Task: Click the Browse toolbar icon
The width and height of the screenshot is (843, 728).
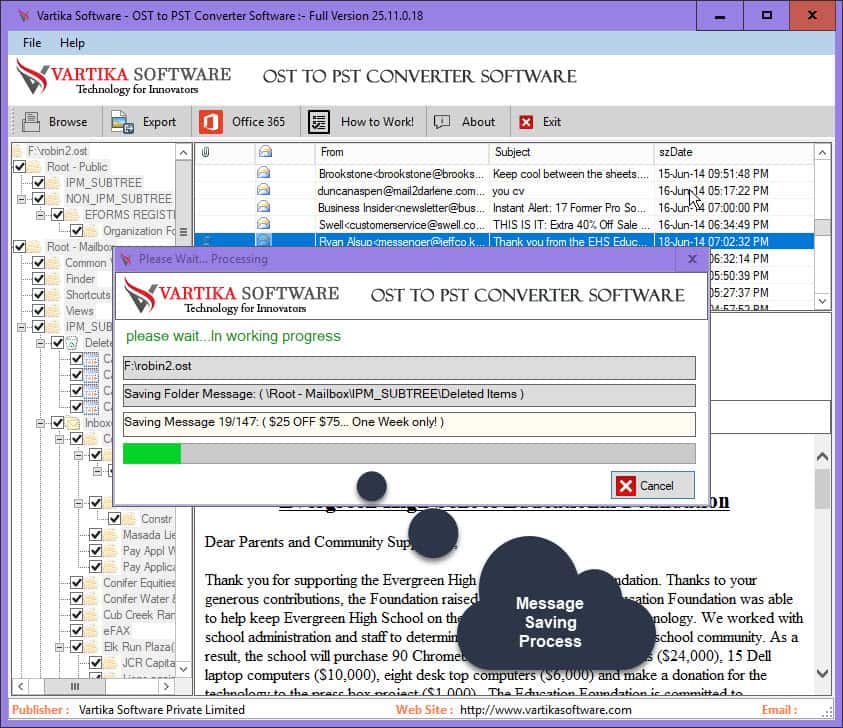Action: coord(31,122)
